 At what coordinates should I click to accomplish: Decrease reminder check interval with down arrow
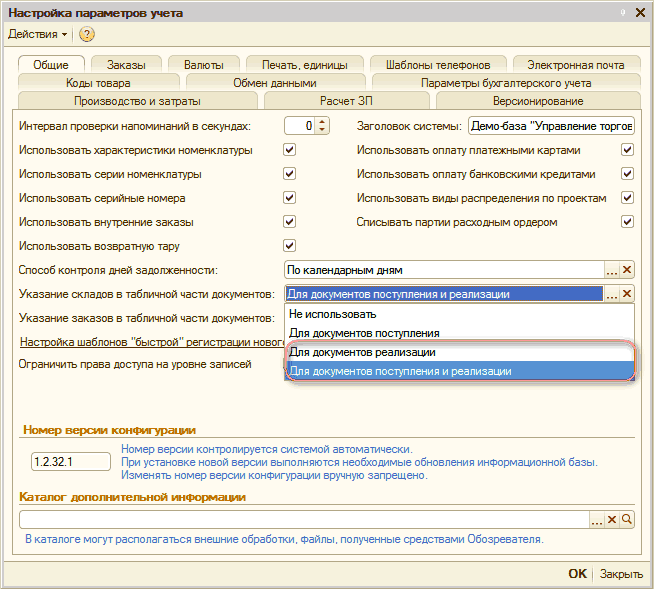coord(322,130)
